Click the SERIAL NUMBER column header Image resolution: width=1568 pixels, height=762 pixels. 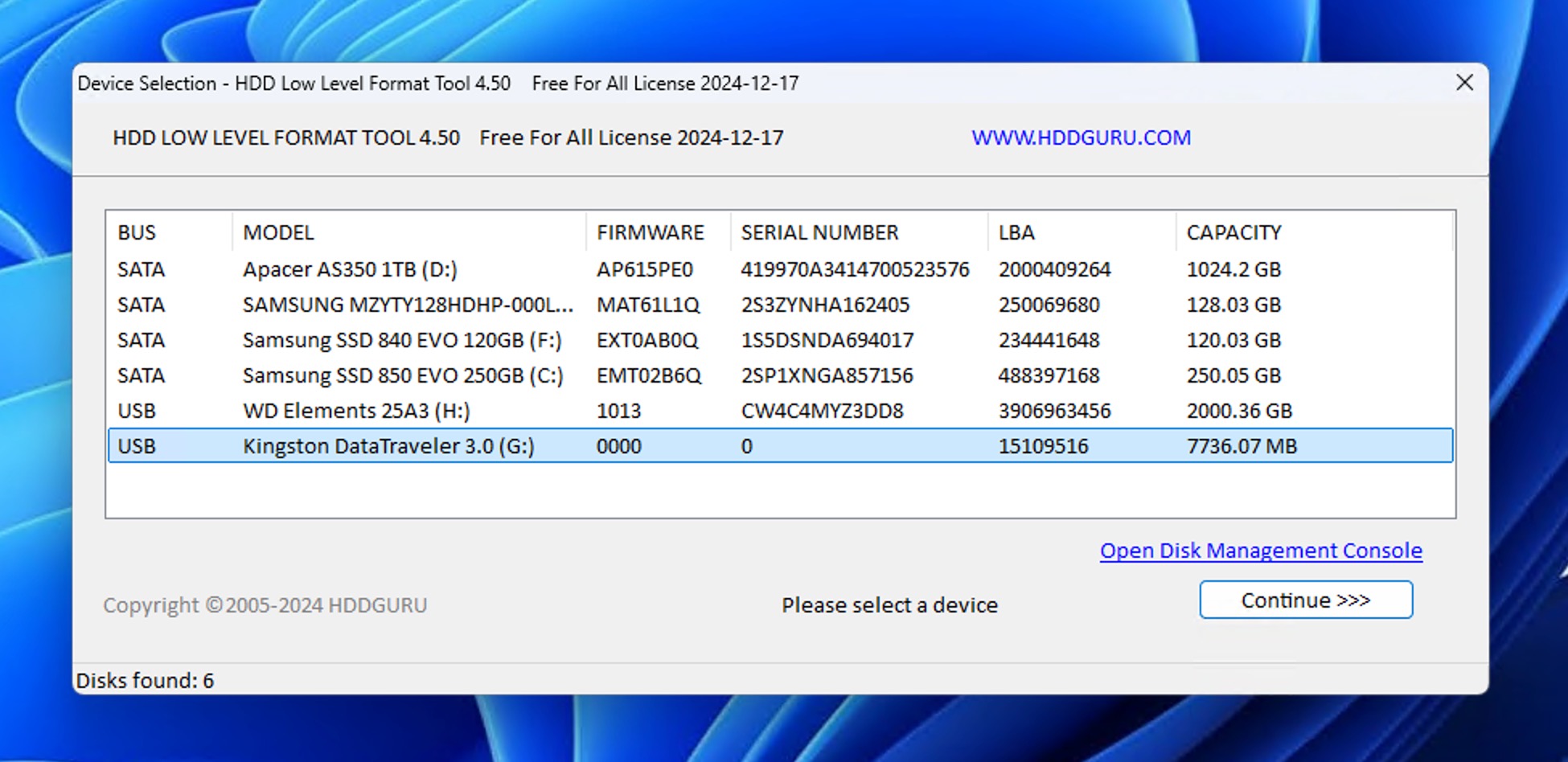point(819,232)
